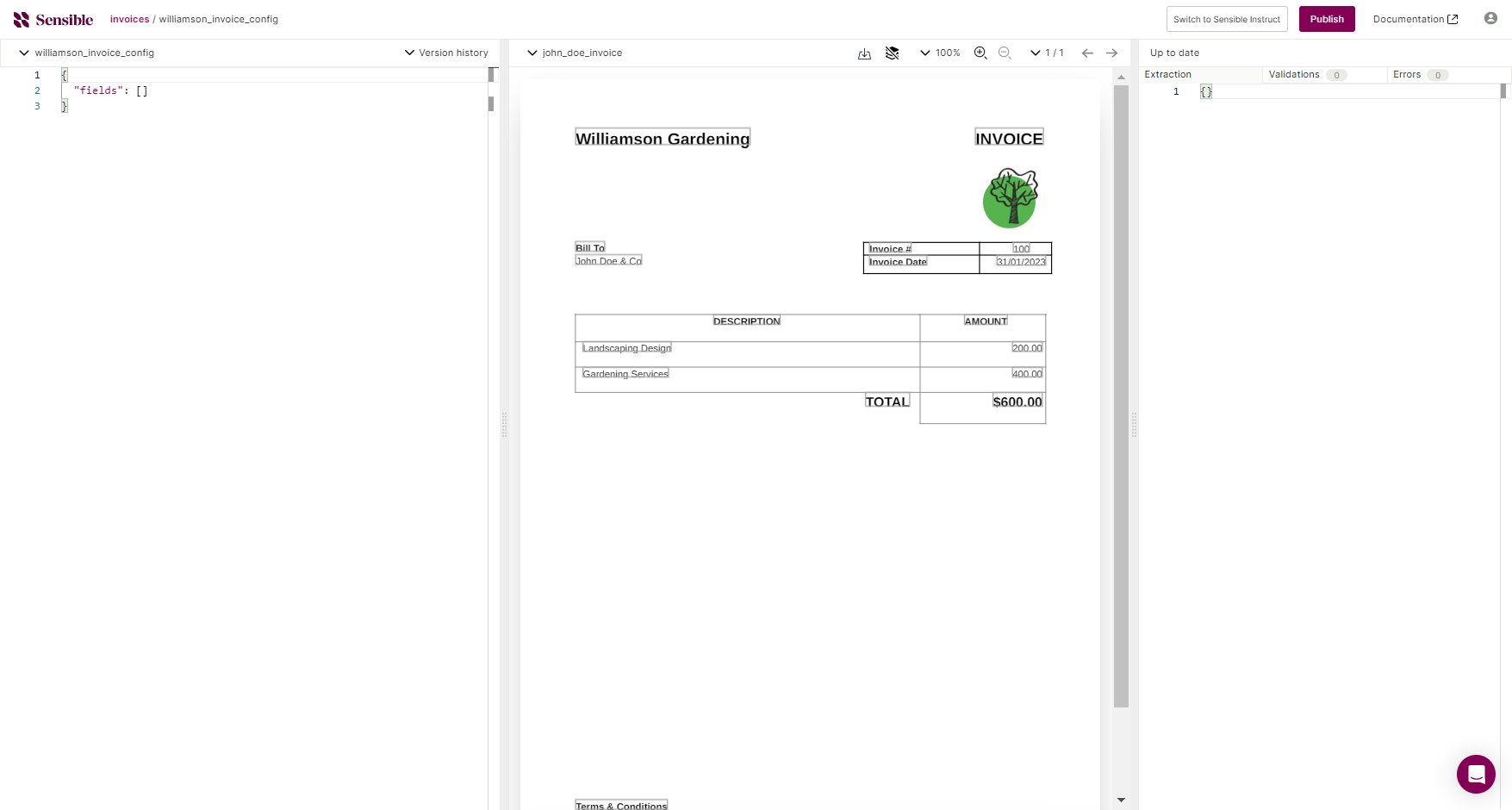Click the Landscaping Design row text
1512x810 pixels.
pos(626,348)
